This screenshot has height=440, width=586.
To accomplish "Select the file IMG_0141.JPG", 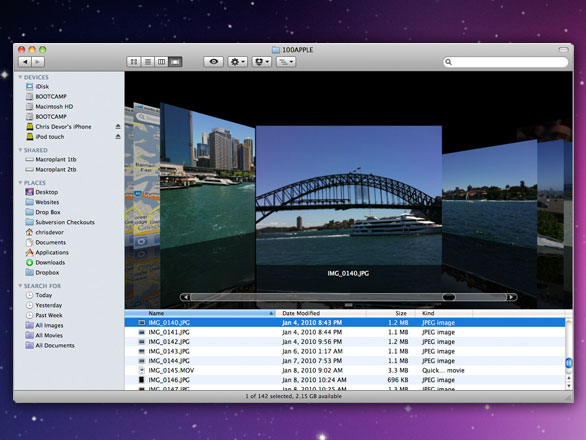I will pyautogui.click(x=345, y=332).
